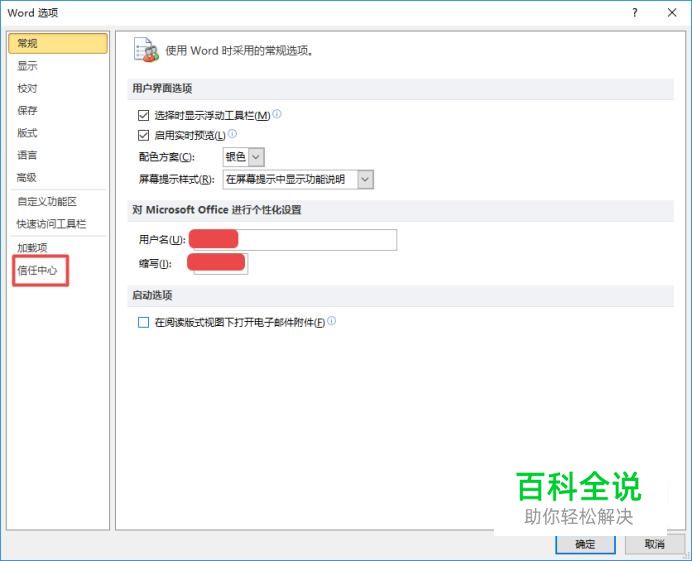Click the 取消 button
The image size is (692, 561).
point(654,544)
